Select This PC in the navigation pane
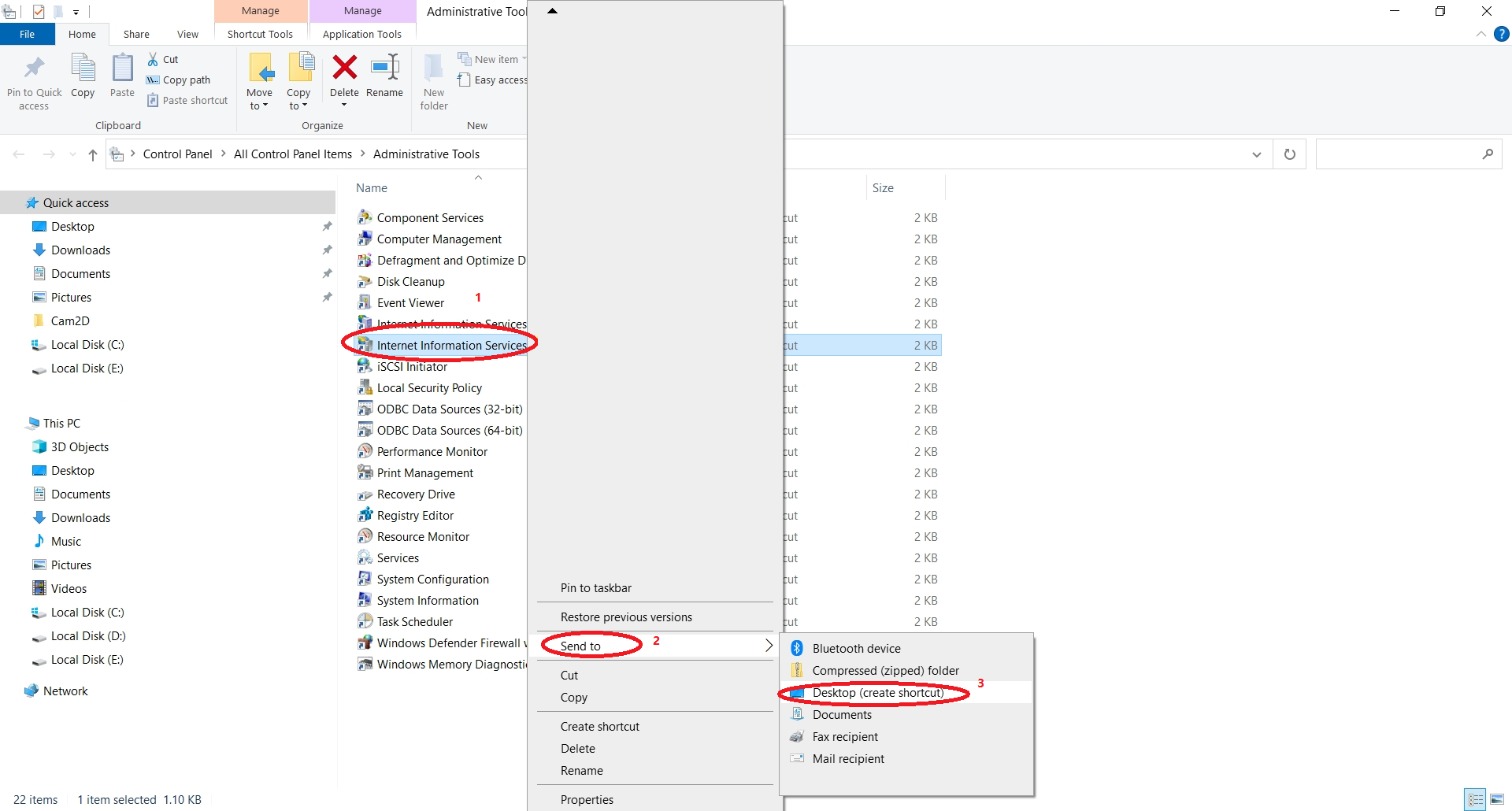 coord(61,423)
